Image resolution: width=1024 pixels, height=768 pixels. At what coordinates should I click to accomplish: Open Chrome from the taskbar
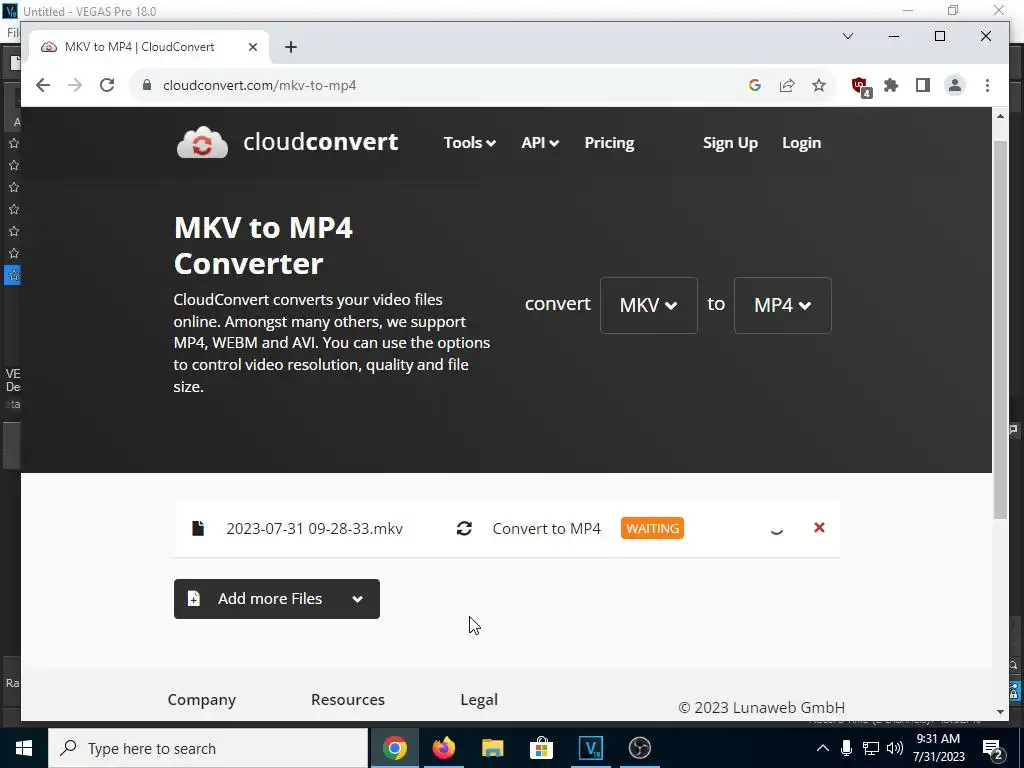(x=394, y=748)
